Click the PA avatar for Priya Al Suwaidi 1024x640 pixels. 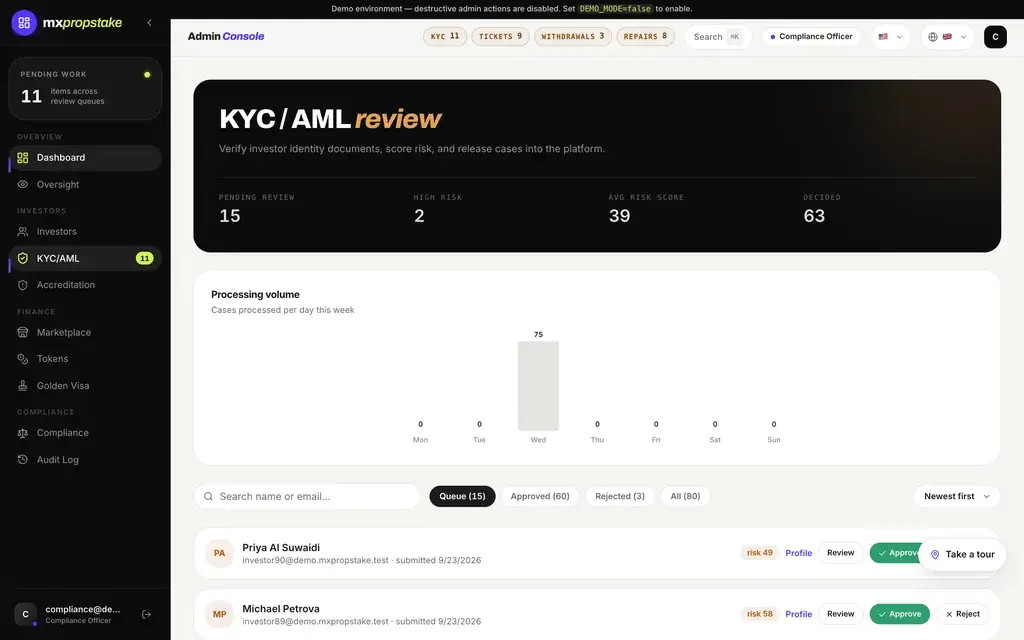[219, 553]
